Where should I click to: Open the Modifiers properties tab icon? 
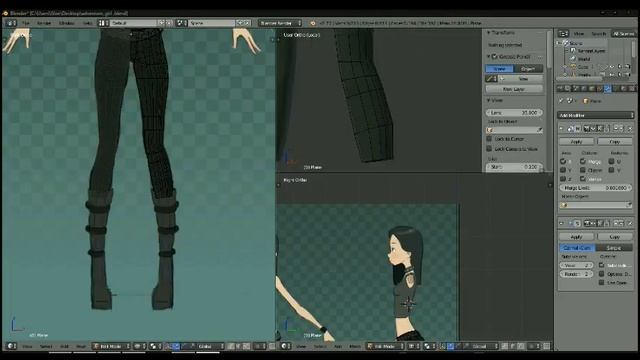[x=607, y=89]
